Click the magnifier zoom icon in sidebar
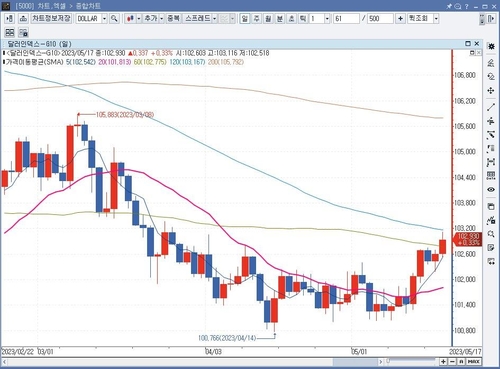Image resolution: width=500 pixels, height=369 pixels. (x=491, y=234)
